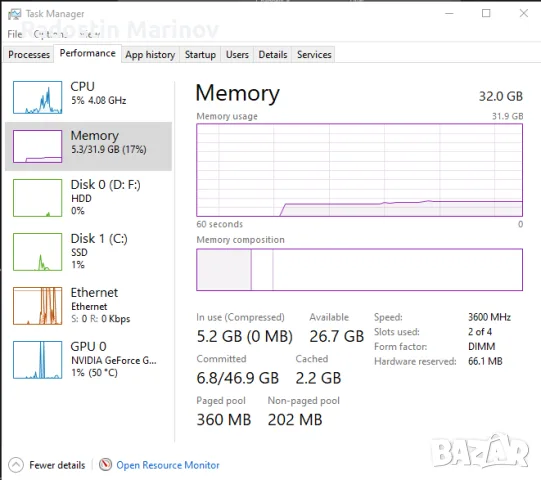Click the Memory composition bar
Image resolution: width=541 pixels, height=480 pixels.
pos(360,270)
